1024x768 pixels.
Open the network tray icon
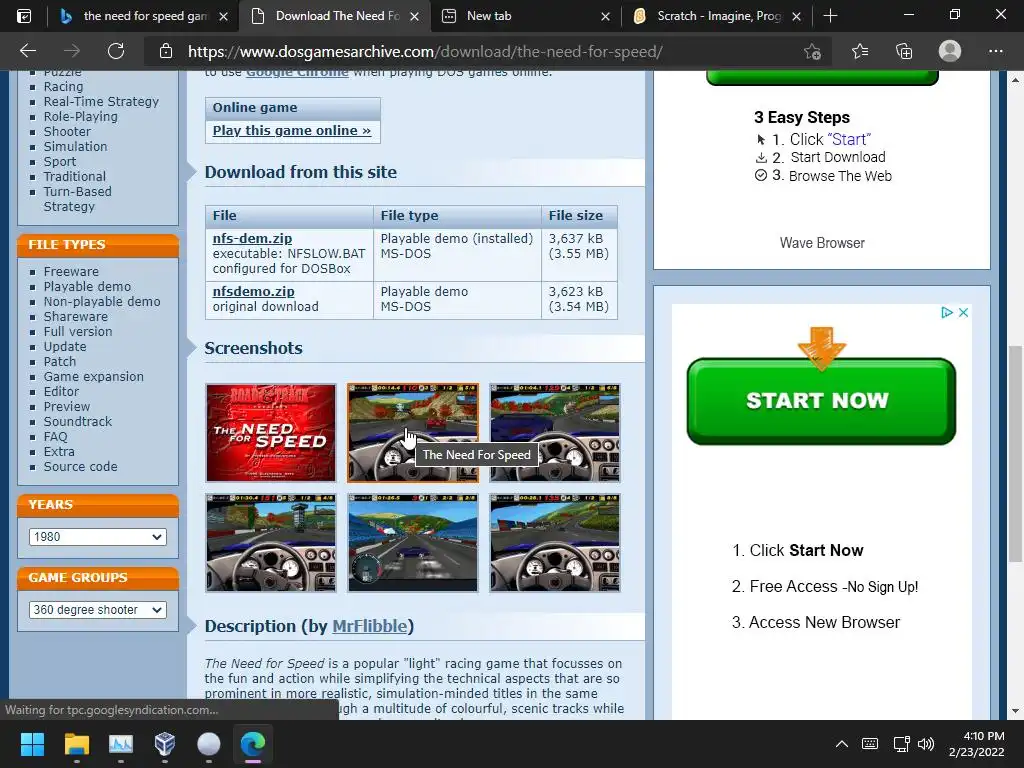901,744
